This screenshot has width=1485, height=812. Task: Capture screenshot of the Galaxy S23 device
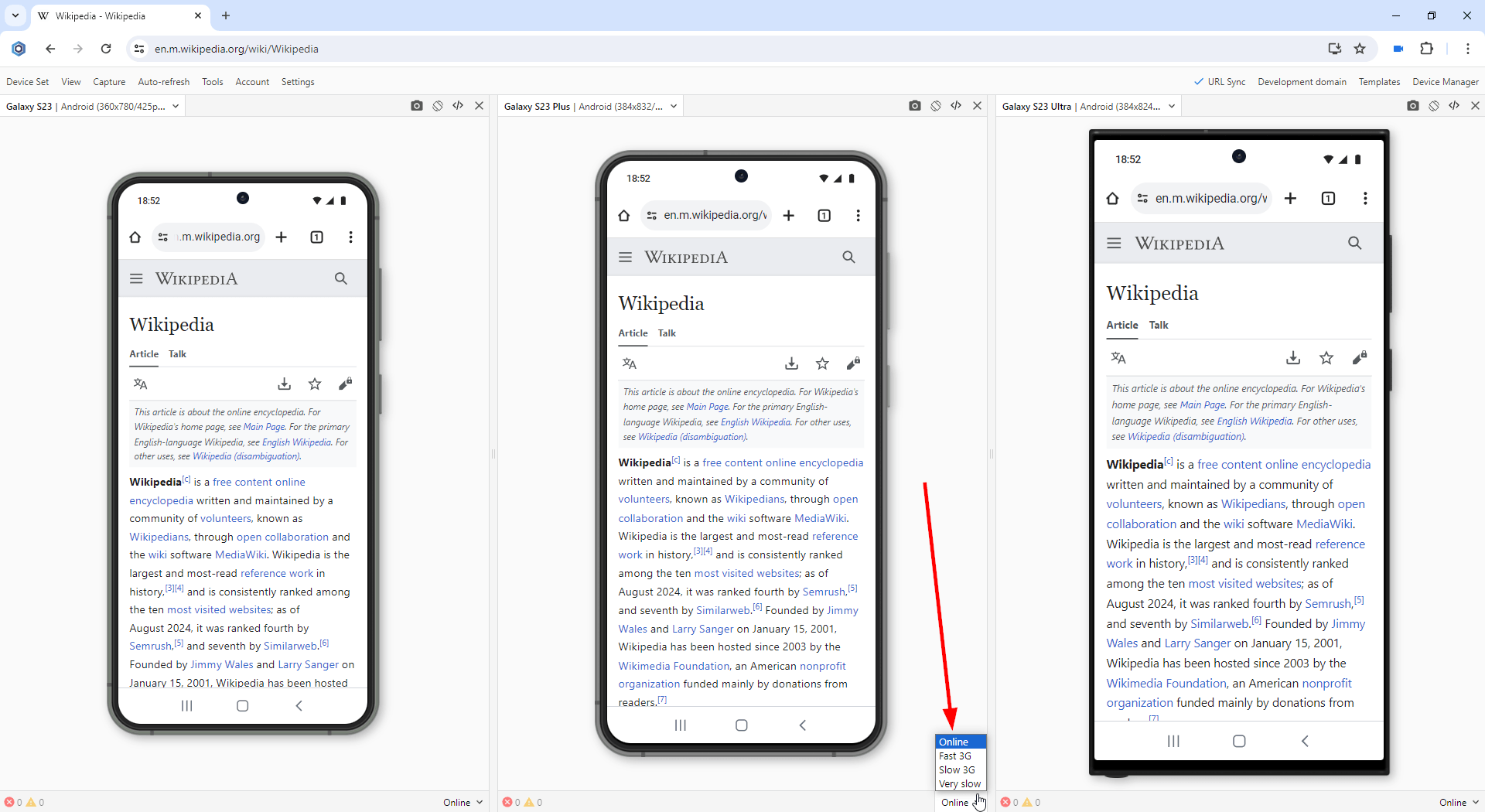[x=416, y=105]
